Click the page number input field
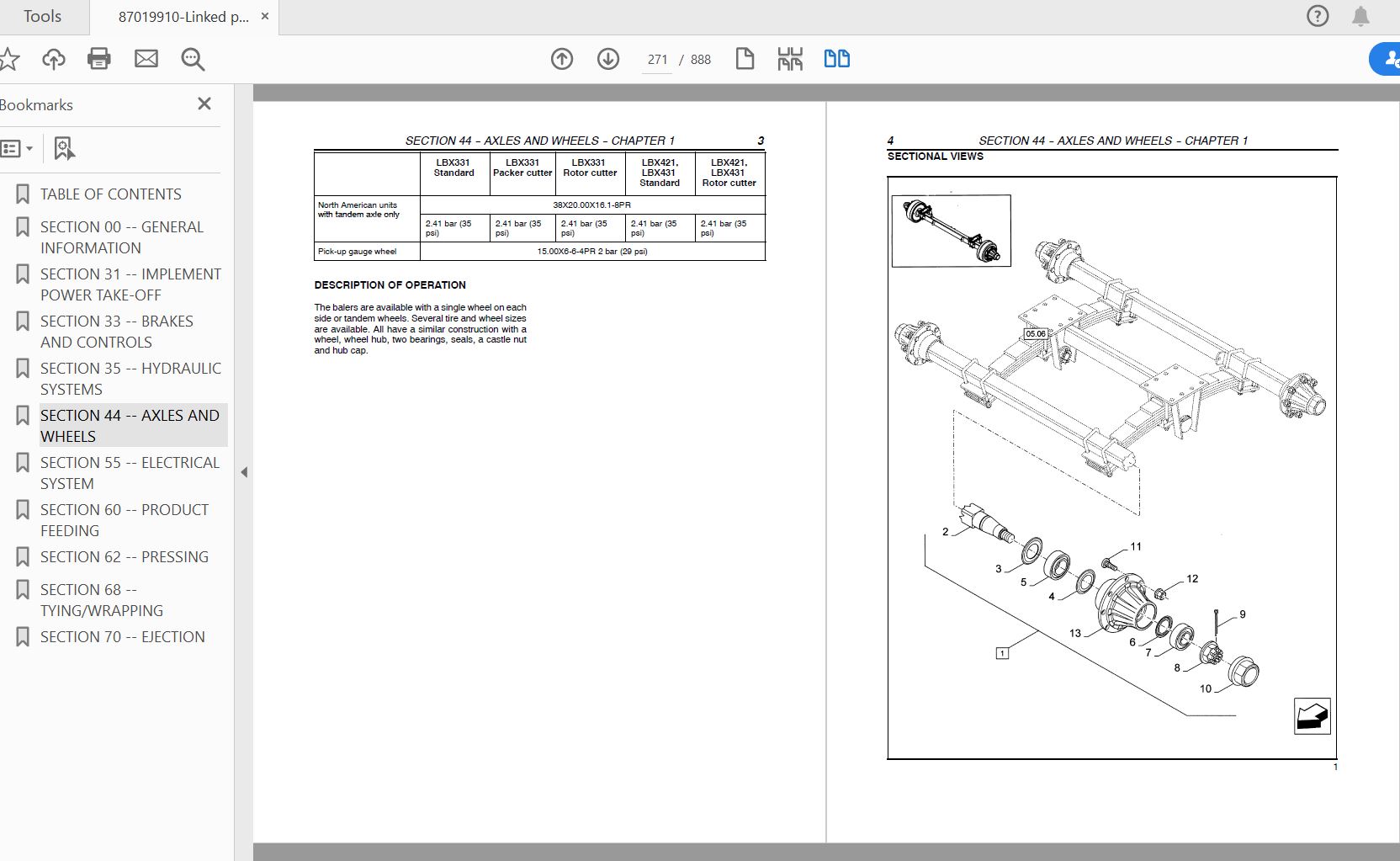This screenshot has height=861, width=1400. (657, 59)
